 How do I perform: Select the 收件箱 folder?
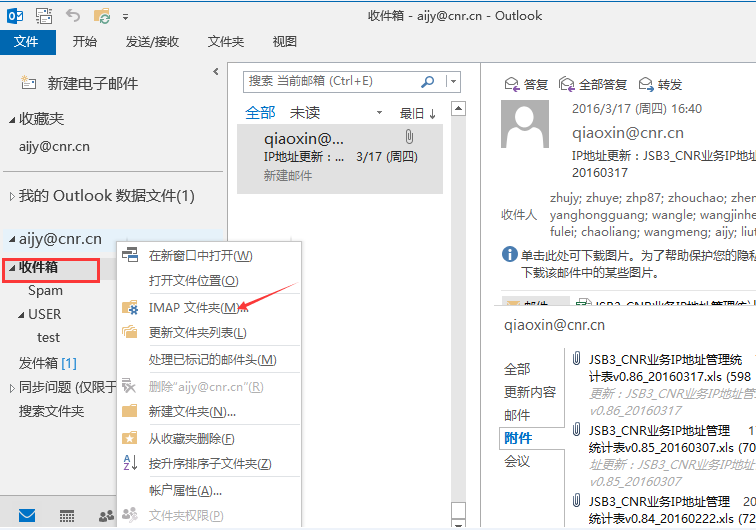pyautogui.click(x=39, y=267)
